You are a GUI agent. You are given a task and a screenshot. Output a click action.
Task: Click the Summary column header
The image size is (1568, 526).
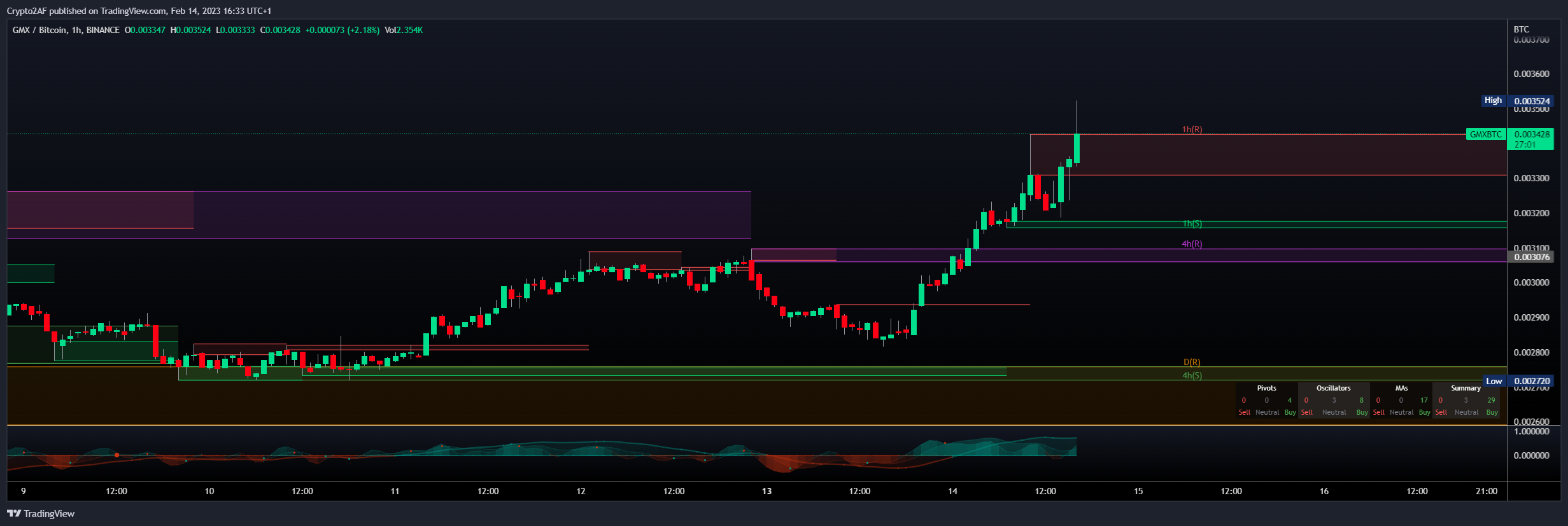(1466, 388)
